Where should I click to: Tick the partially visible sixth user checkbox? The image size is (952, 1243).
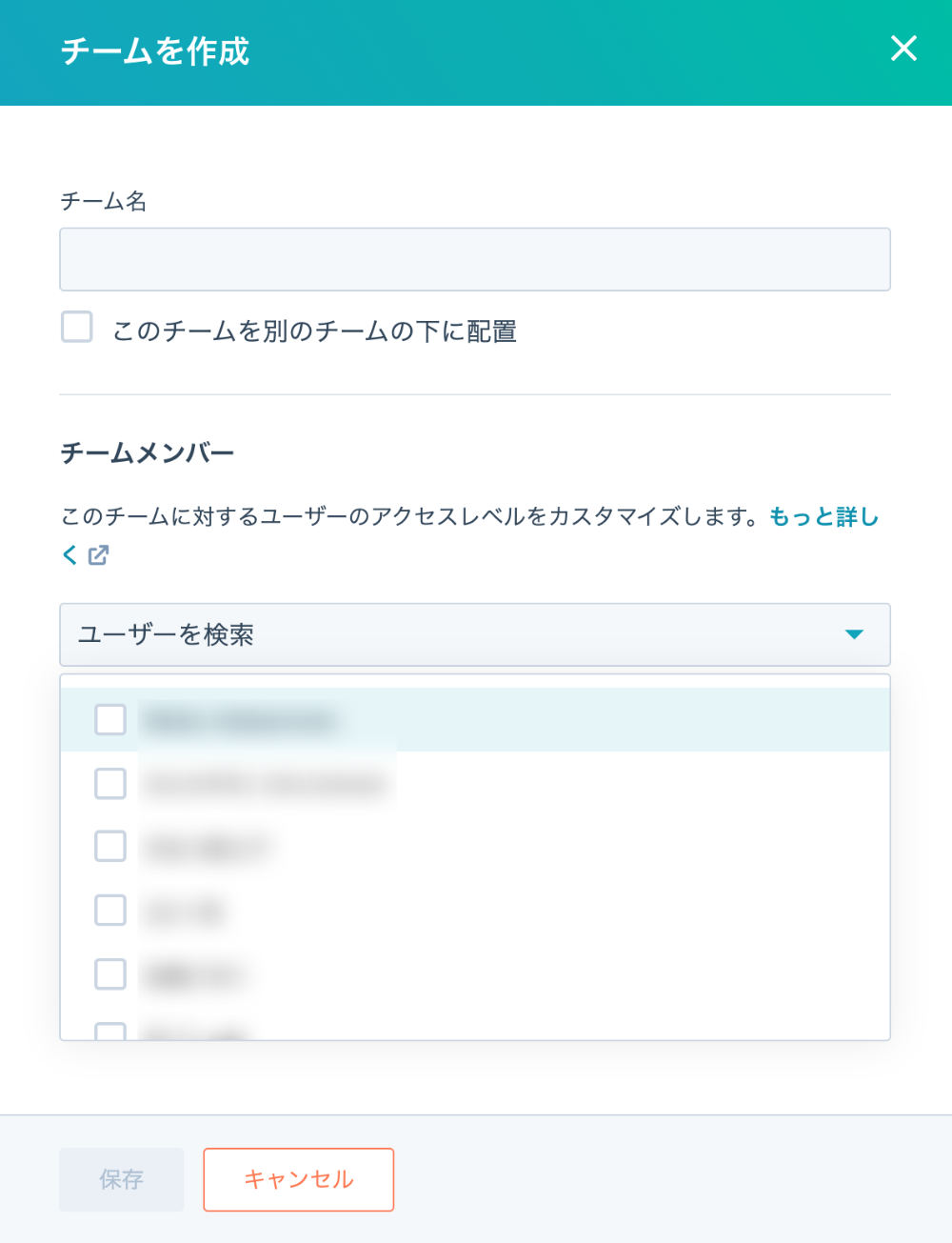(110, 1031)
